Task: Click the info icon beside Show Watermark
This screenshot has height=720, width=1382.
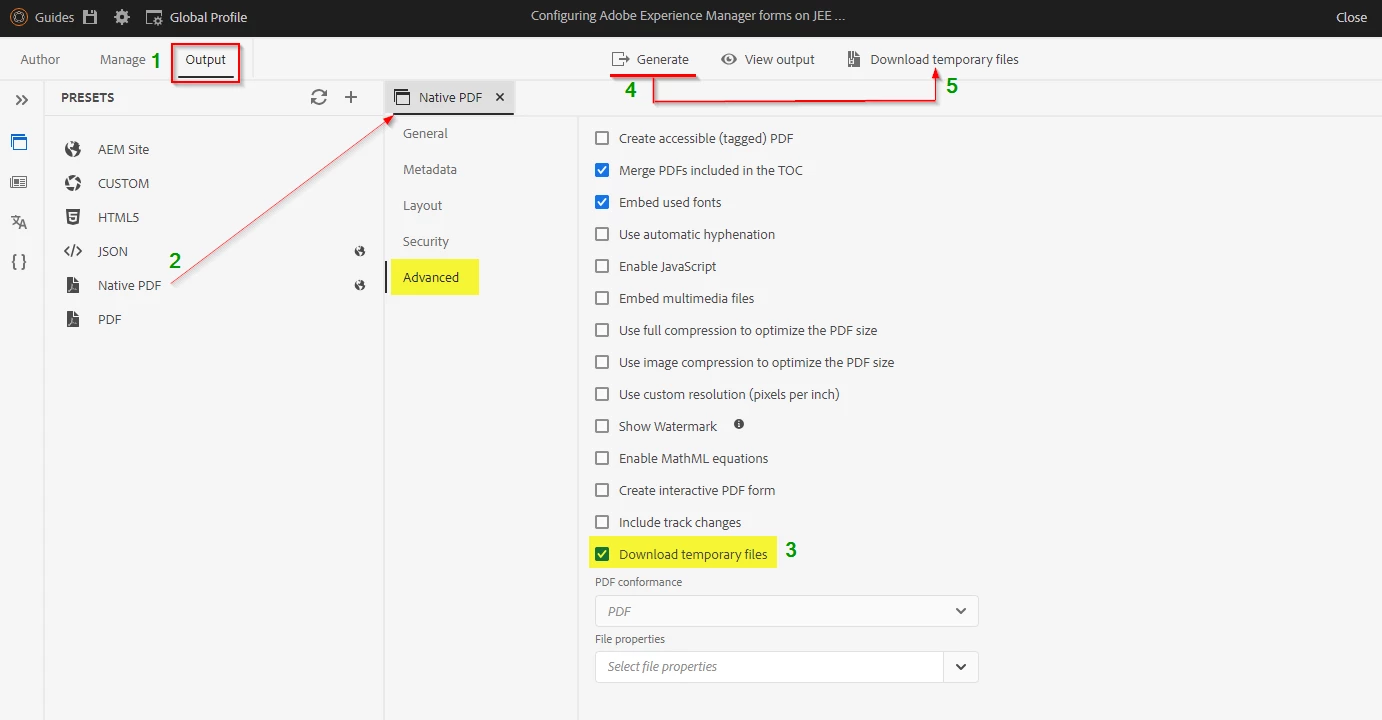Action: [739, 424]
